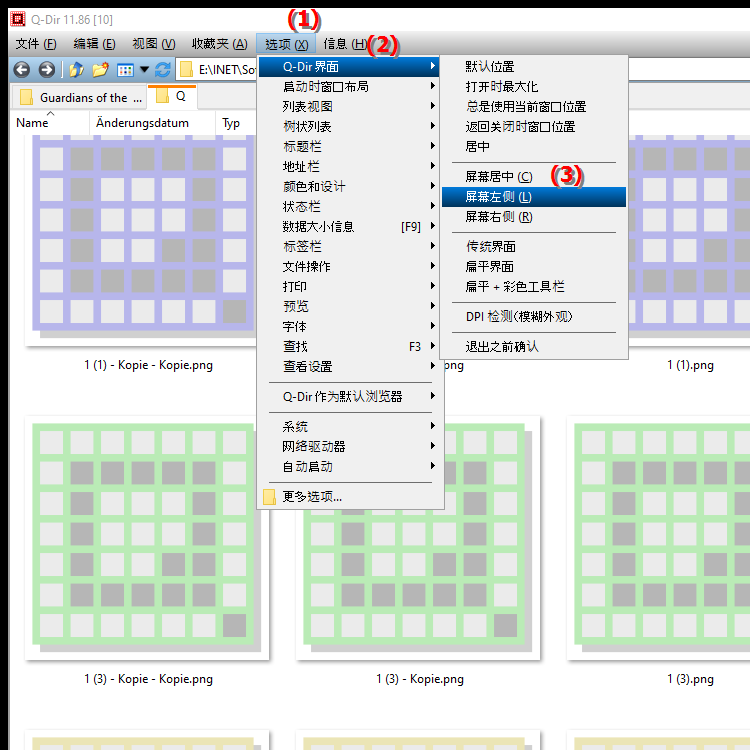Choose 屏幕右侧 (R) option

534,217
